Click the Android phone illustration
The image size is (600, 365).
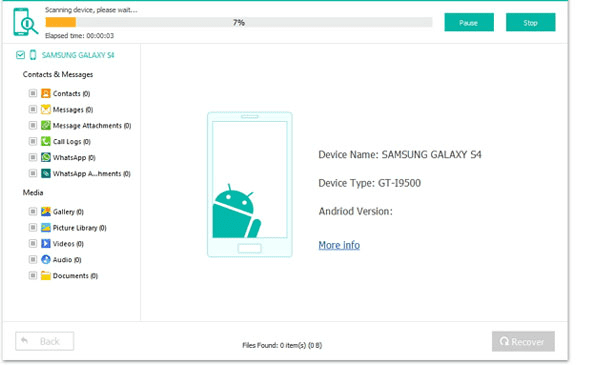[x=249, y=184]
